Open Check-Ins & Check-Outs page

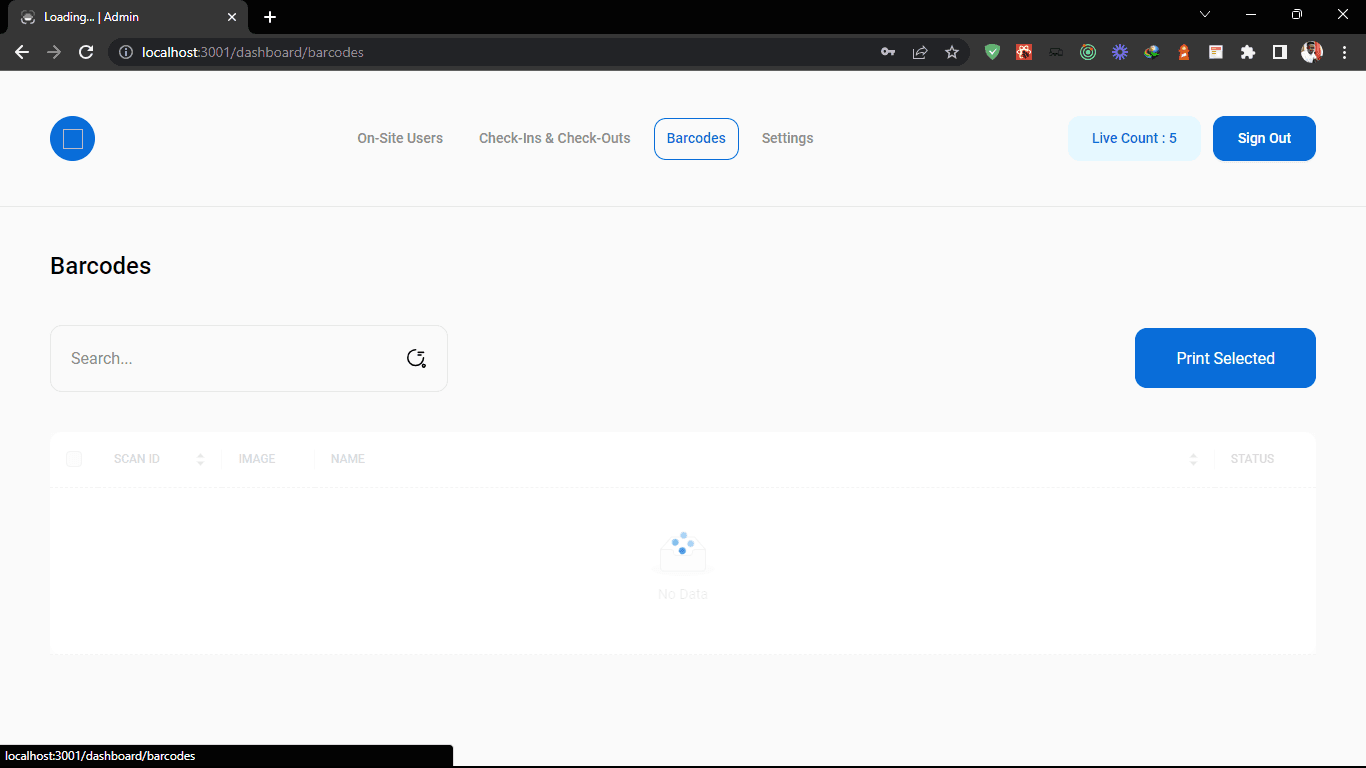(555, 138)
